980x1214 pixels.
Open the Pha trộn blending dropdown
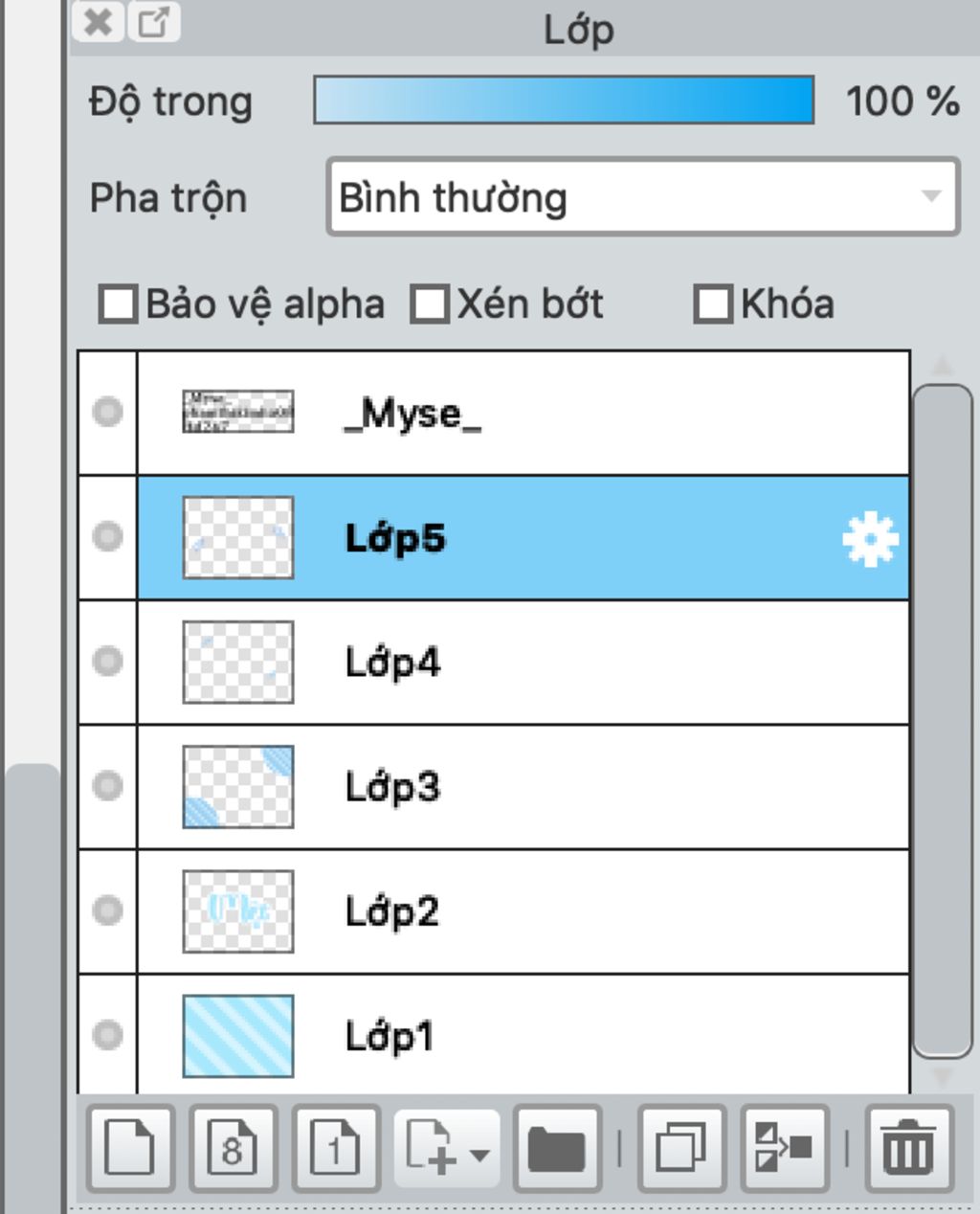pos(642,197)
